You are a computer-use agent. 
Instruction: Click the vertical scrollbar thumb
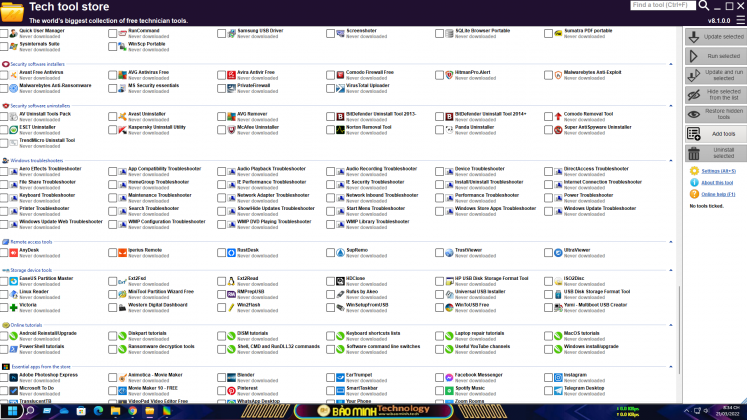pos(679,330)
